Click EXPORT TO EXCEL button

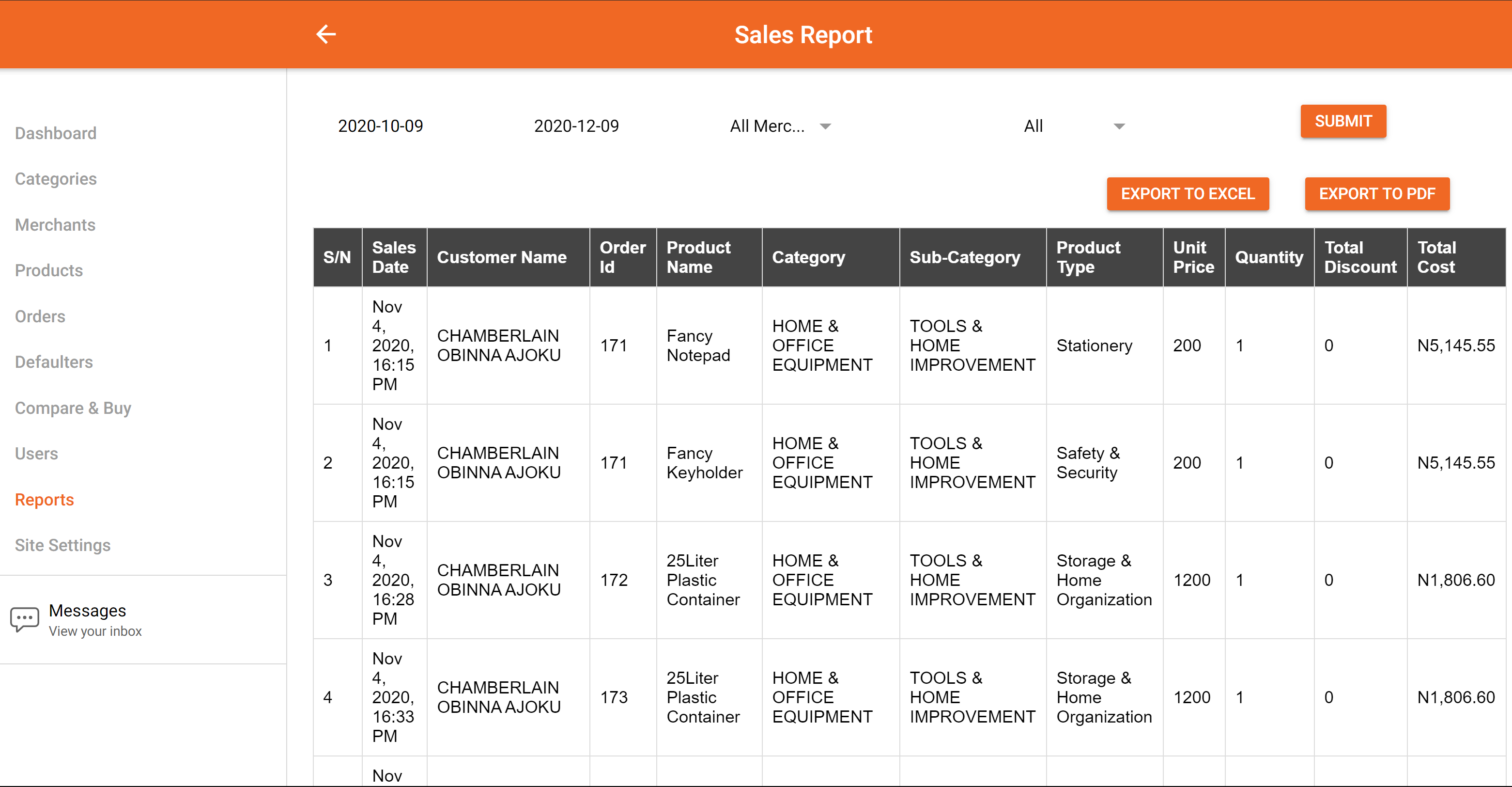[x=1188, y=194]
